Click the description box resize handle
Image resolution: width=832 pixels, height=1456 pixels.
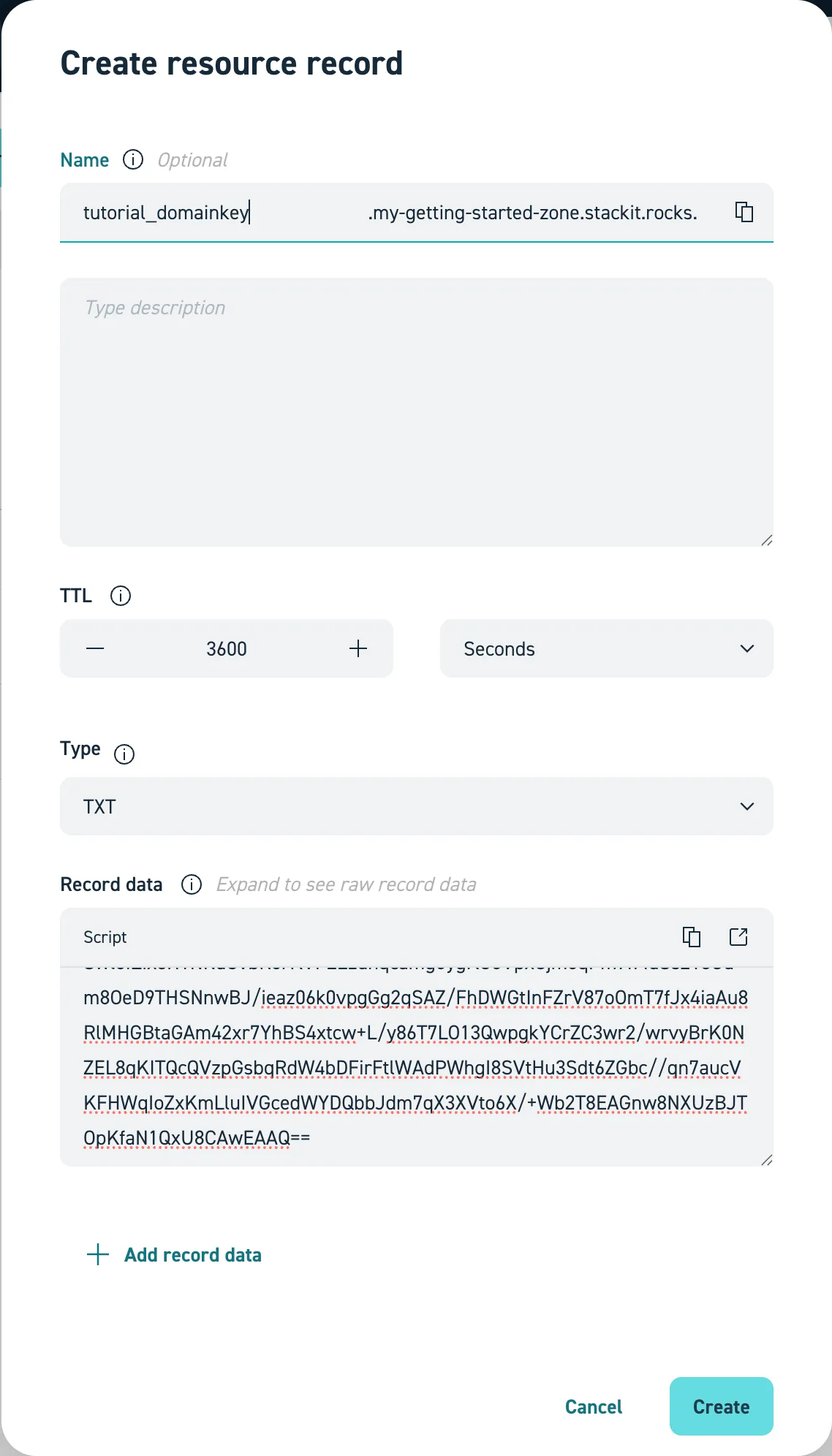coord(767,539)
